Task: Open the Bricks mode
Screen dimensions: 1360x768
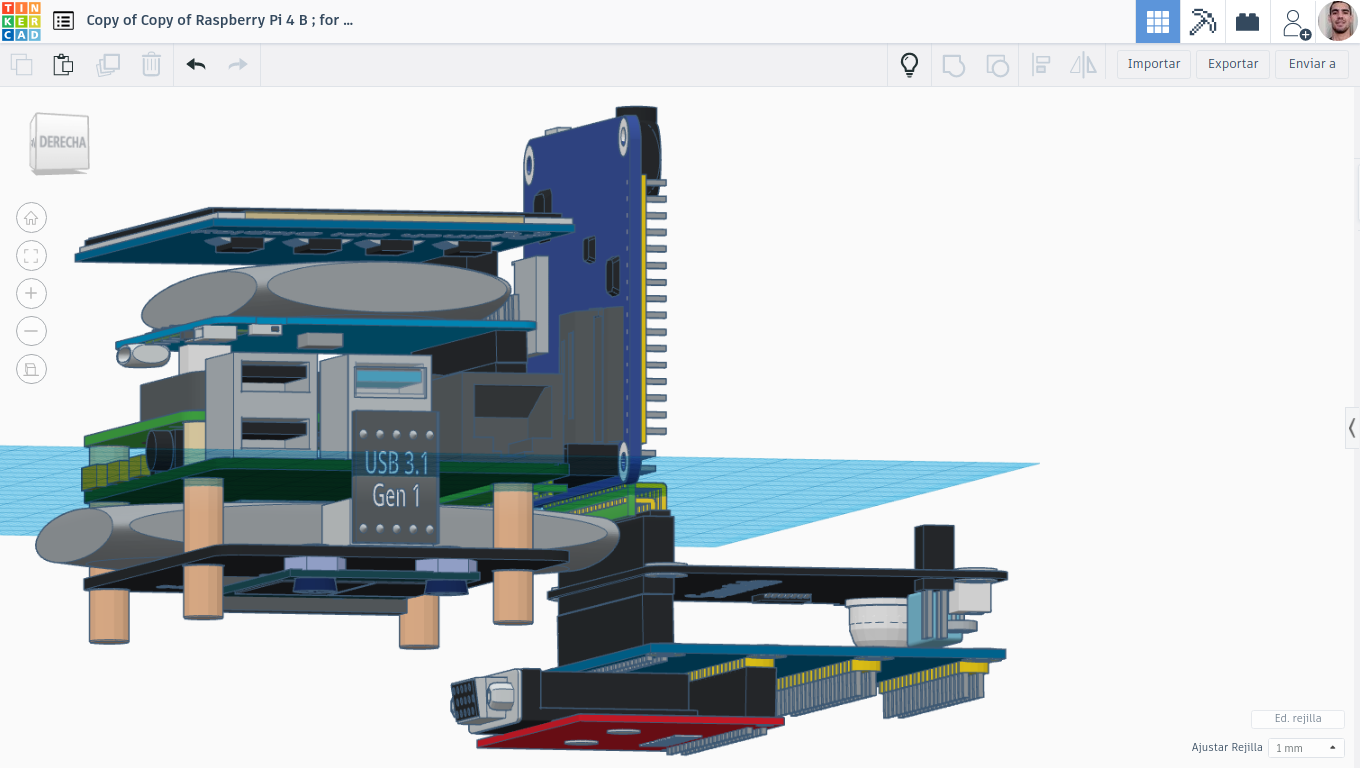Action: click(x=1247, y=21)
